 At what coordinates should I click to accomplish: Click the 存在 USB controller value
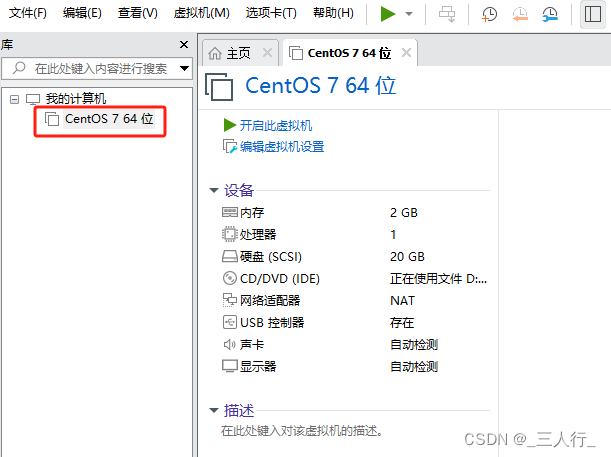point(402,323)
